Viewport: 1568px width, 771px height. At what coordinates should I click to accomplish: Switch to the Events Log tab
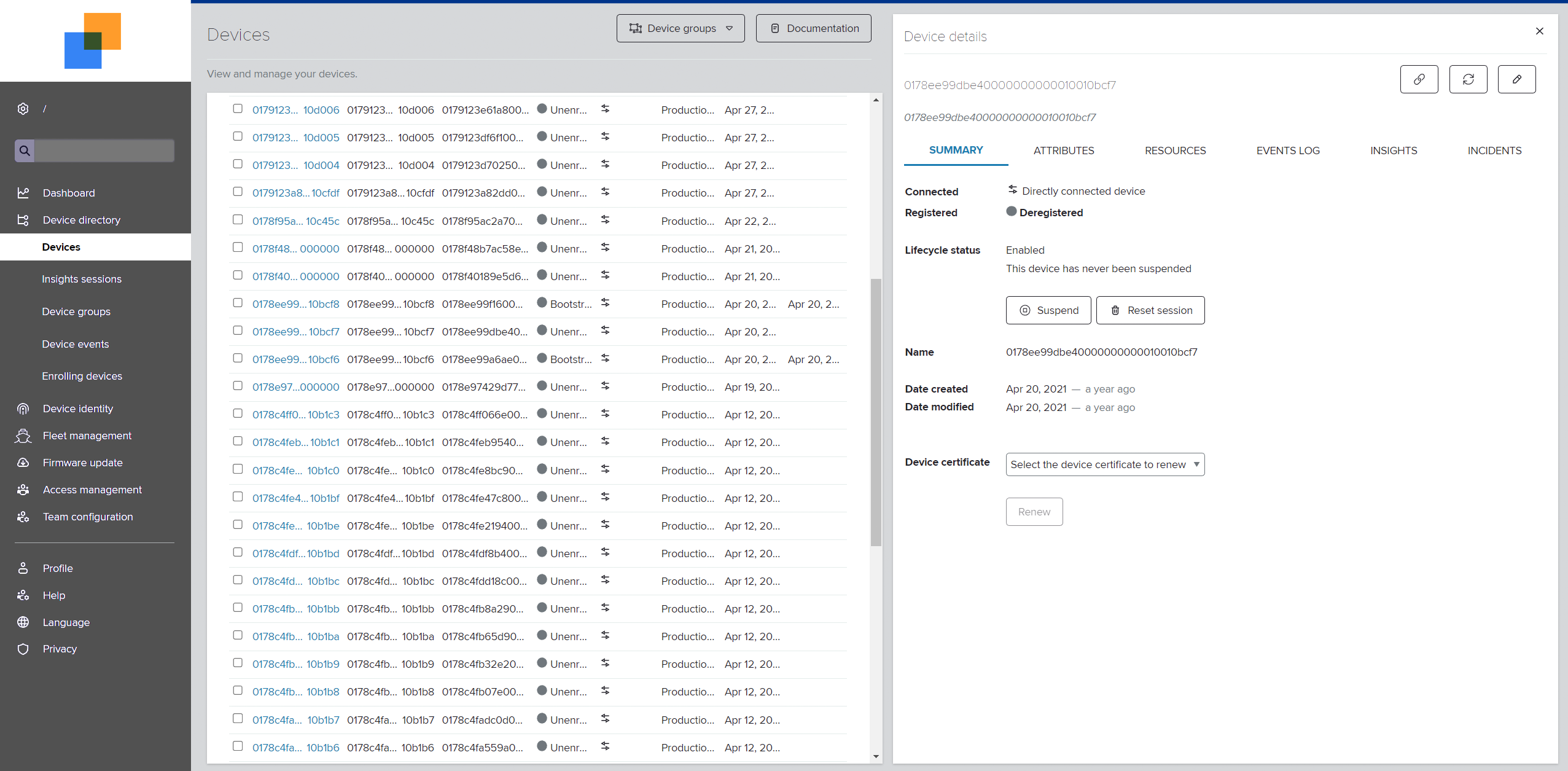point(1287,151)
